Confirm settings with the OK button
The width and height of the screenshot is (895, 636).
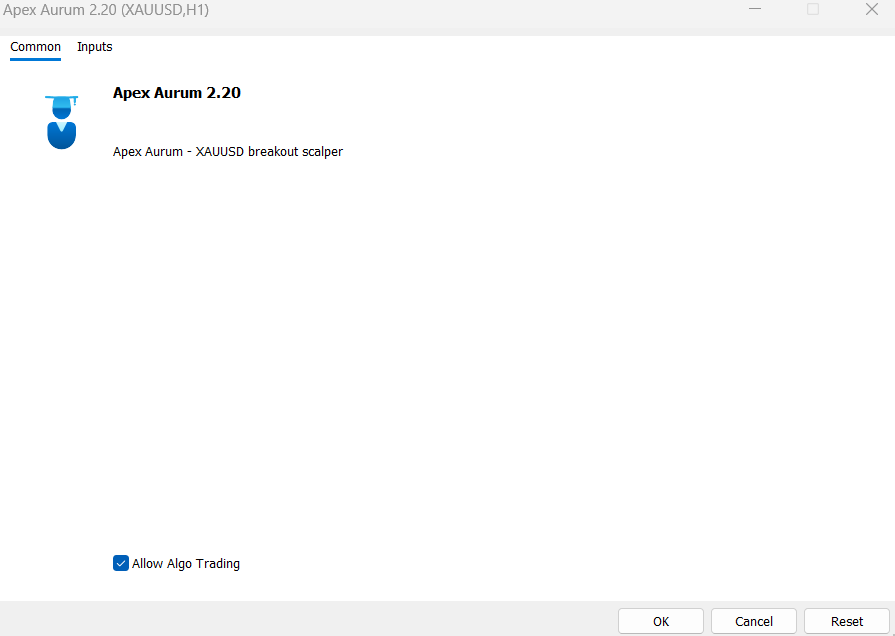coord(661,621)
